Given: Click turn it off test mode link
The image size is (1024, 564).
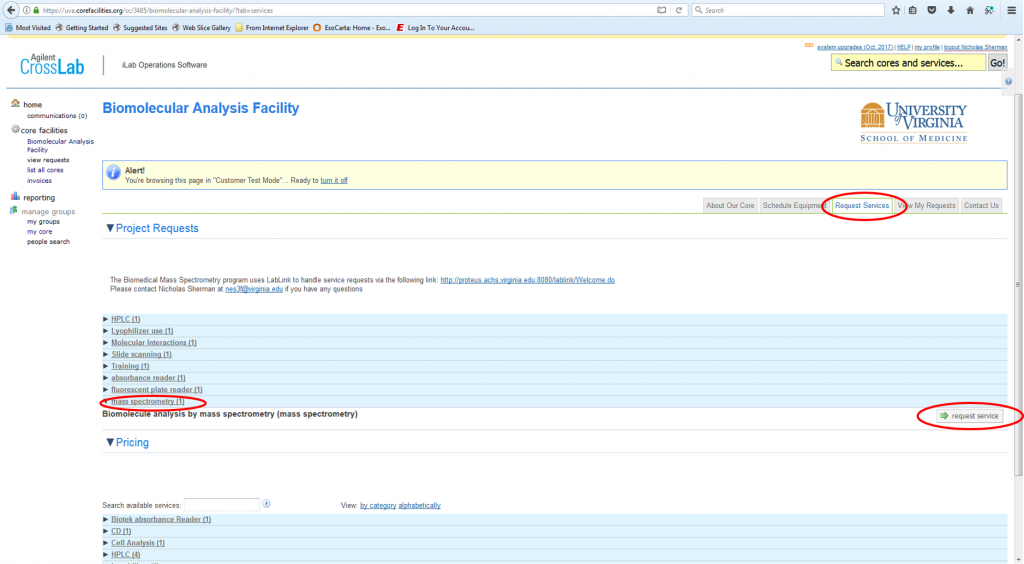Looking at the screenshot, I should [x=334, y=180].
